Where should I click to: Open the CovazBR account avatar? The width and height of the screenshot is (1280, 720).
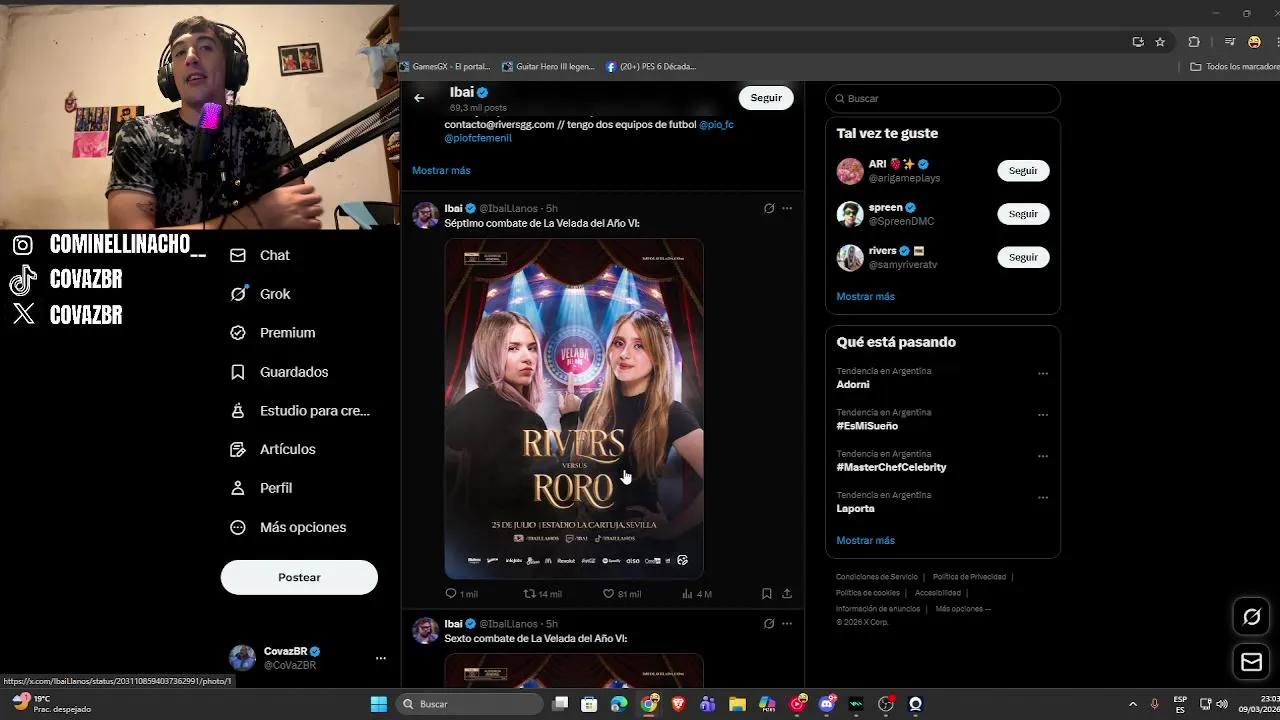point(242,657)
